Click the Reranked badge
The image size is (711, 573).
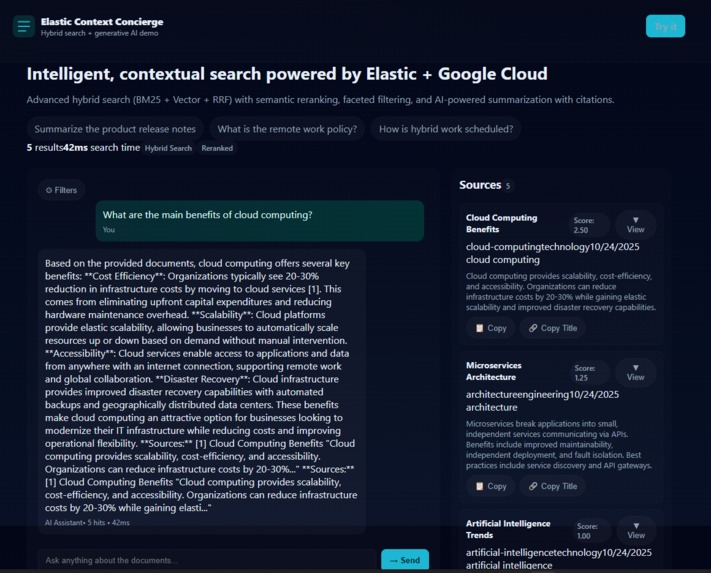point(217,148)
